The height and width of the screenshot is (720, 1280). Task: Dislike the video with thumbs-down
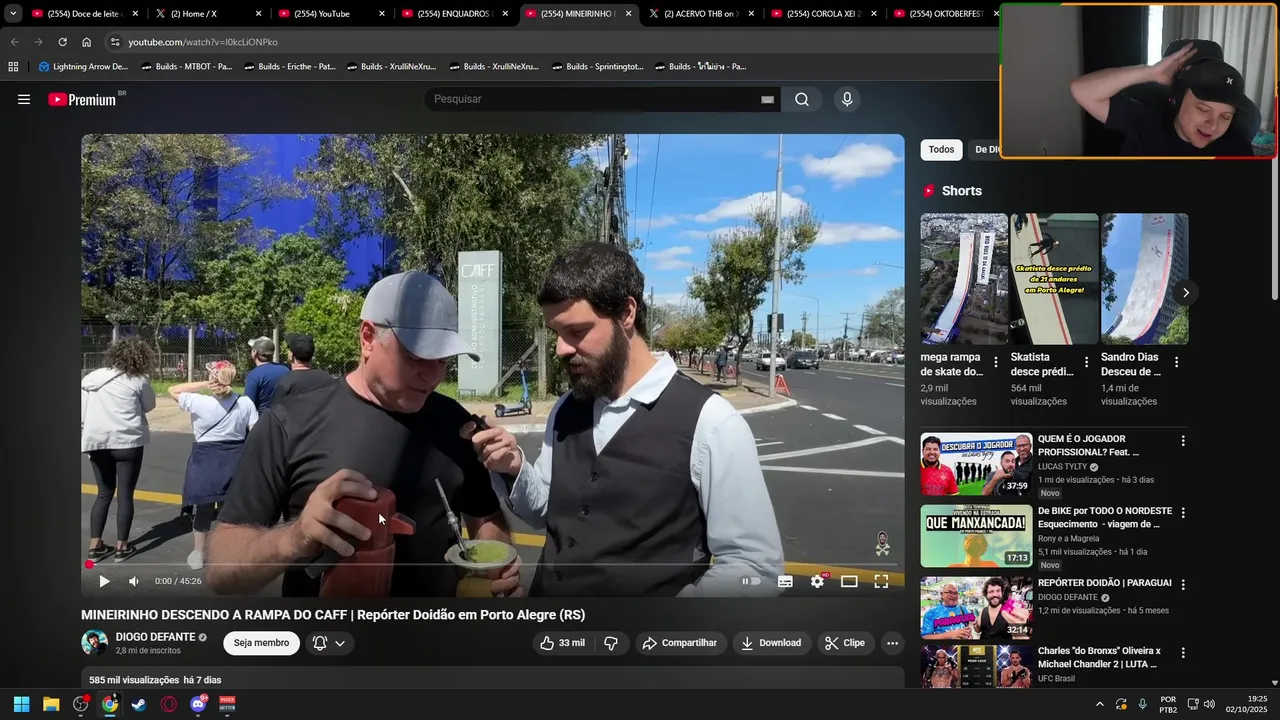point(611,643)
